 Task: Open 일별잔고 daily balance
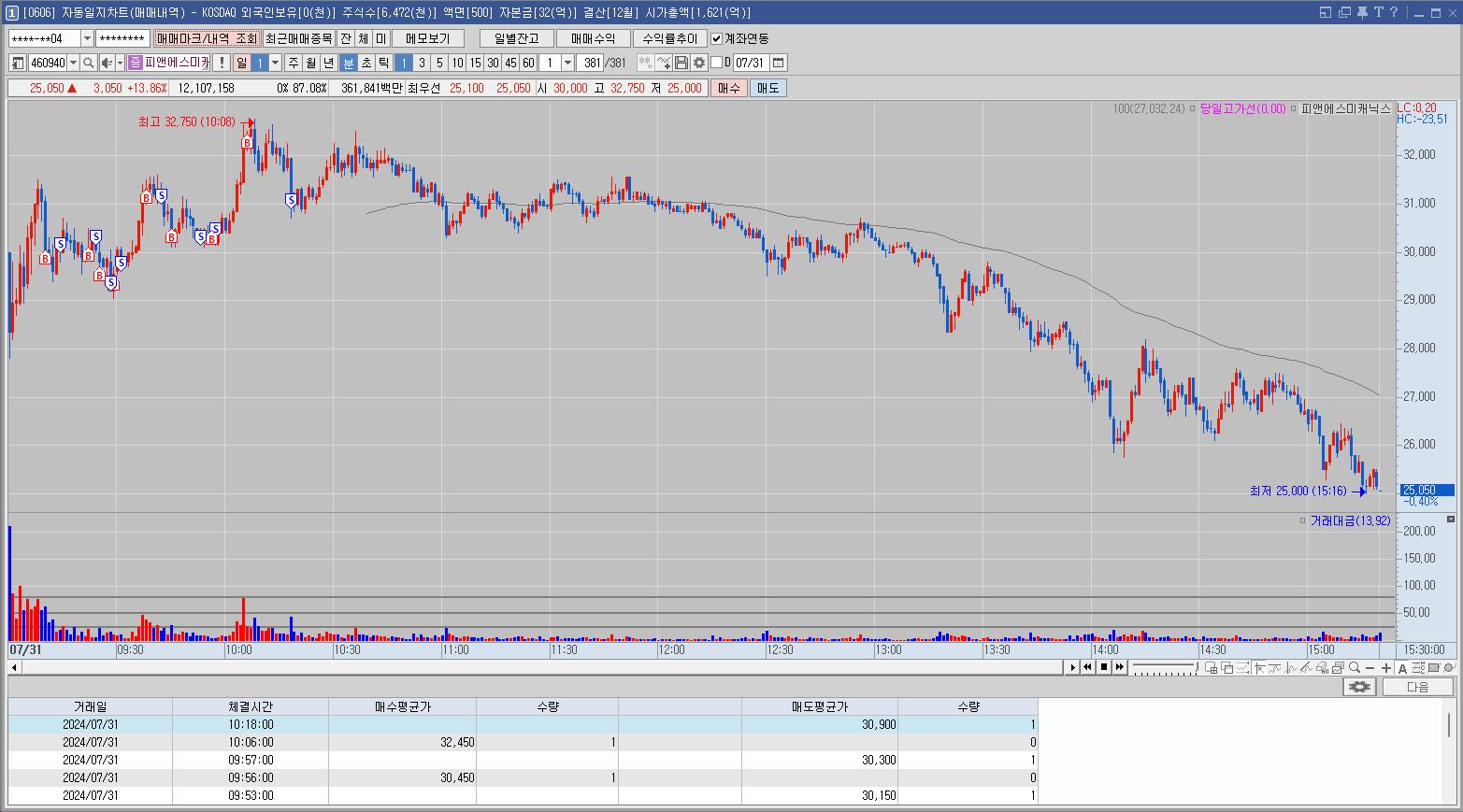[516, 38]
